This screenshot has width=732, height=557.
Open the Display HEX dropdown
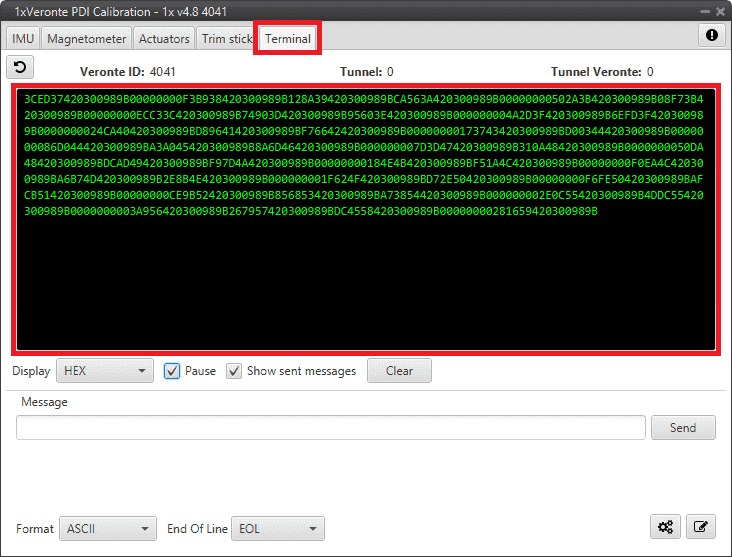pyautogui.click(x=104, y=371)
